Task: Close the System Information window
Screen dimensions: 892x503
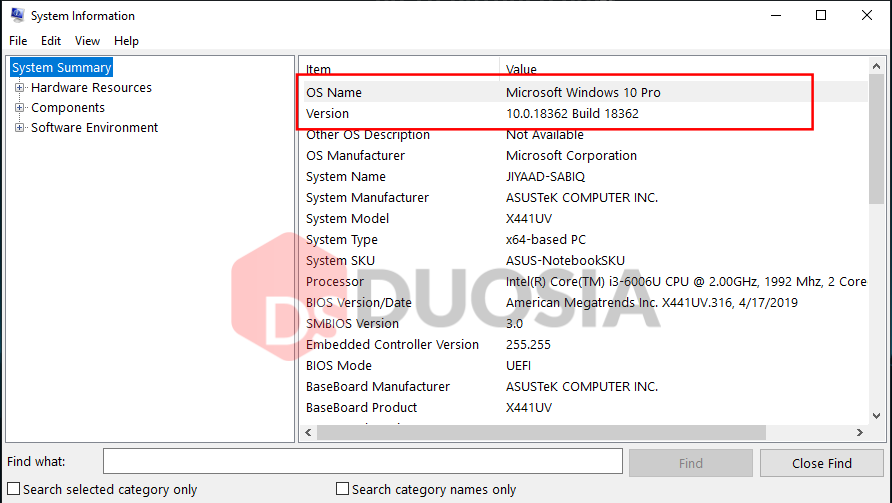Action: (866, 15)
